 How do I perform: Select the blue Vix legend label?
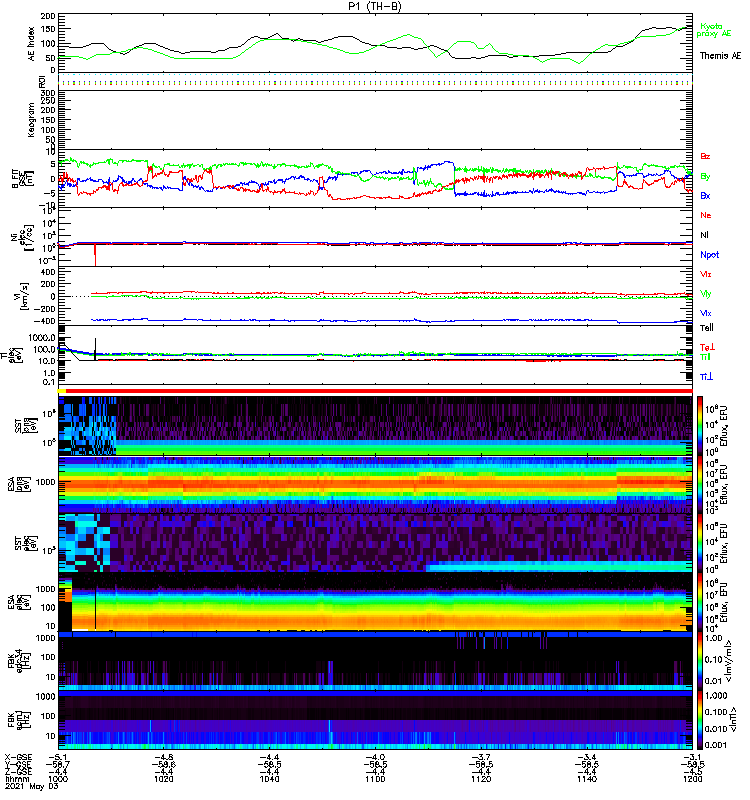[705, 313]
